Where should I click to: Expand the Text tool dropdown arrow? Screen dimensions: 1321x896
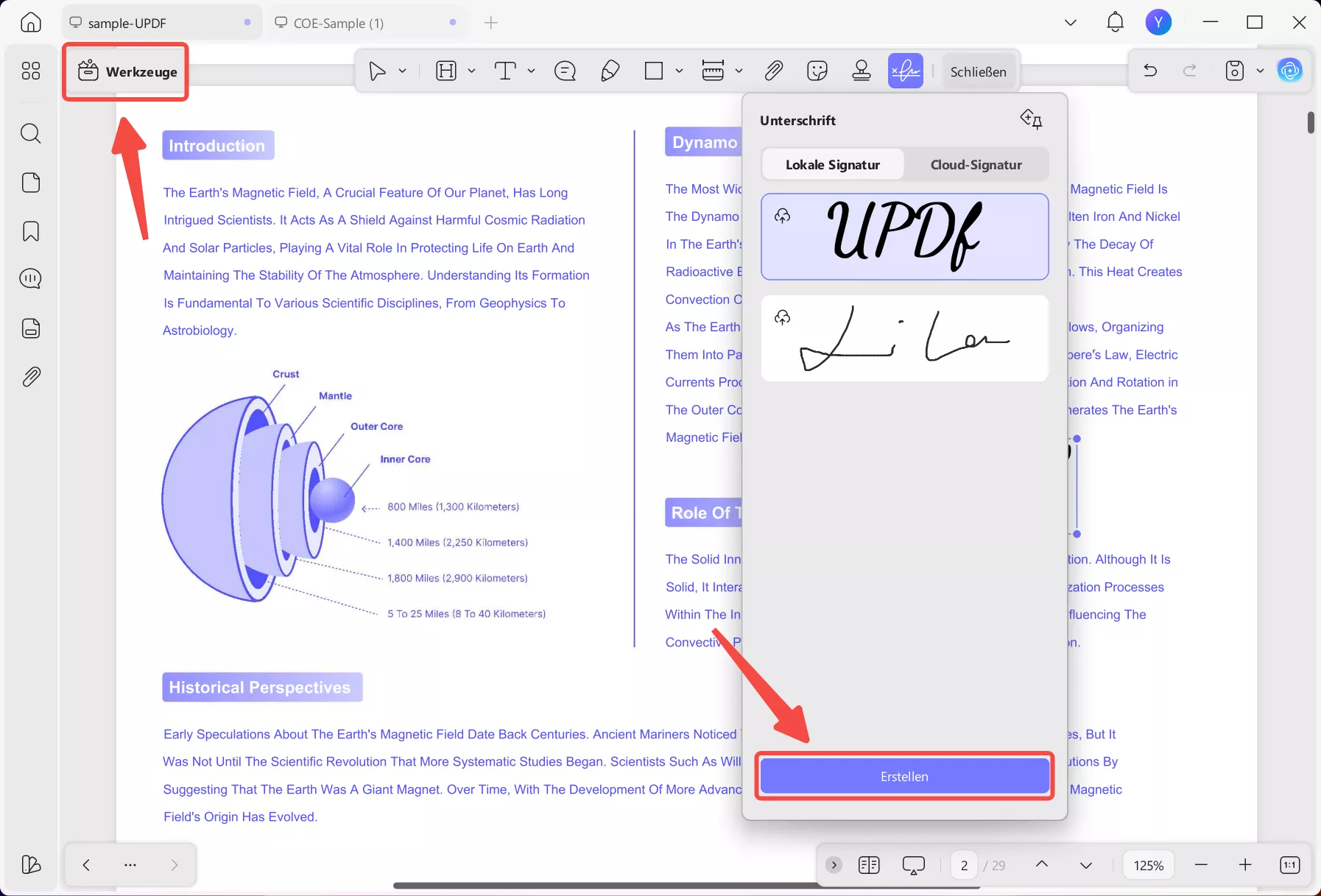coord(531,71)
